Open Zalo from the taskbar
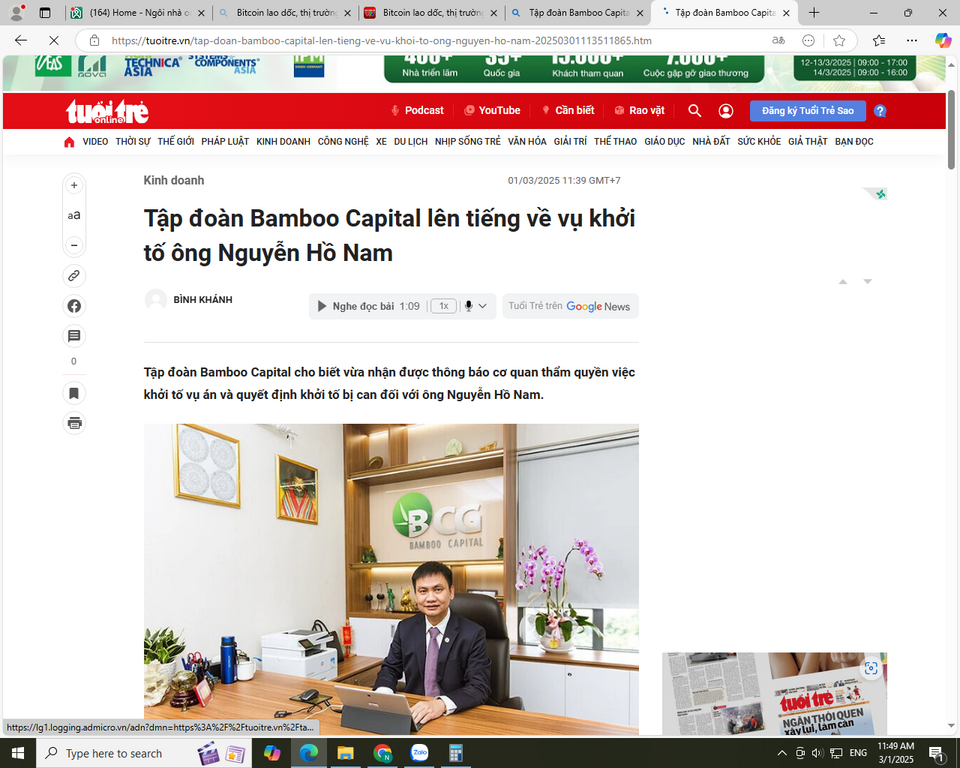The width and height of the screenshot is (960, 768). point(419,753)
